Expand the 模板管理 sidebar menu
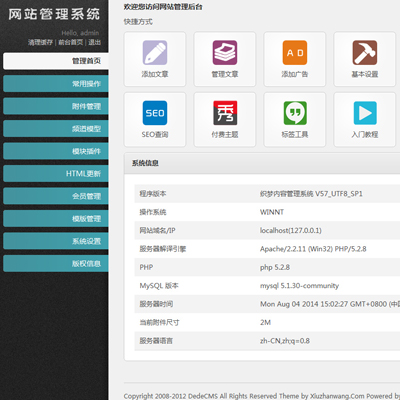This screenshot has width=400, height=400. tap(56, 219)
